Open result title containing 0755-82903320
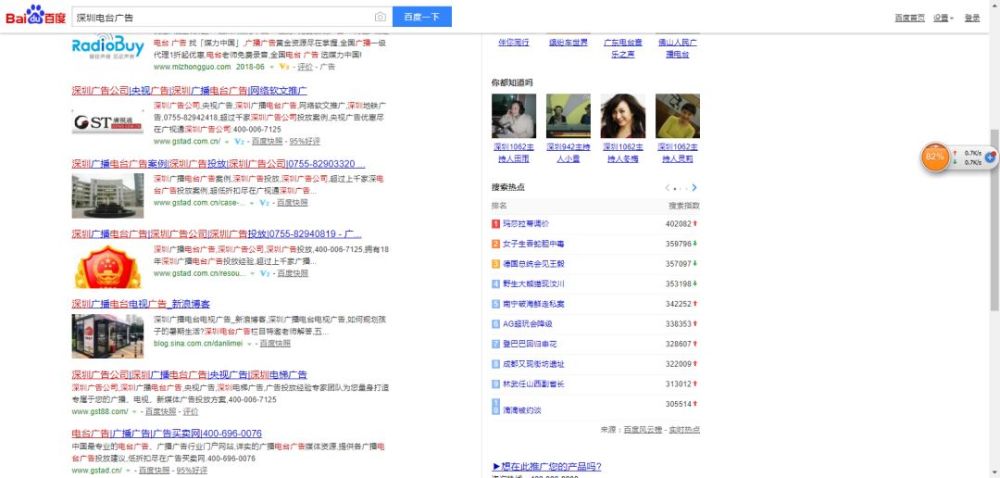Screen dimensions: 1000x478 (219, 164)
